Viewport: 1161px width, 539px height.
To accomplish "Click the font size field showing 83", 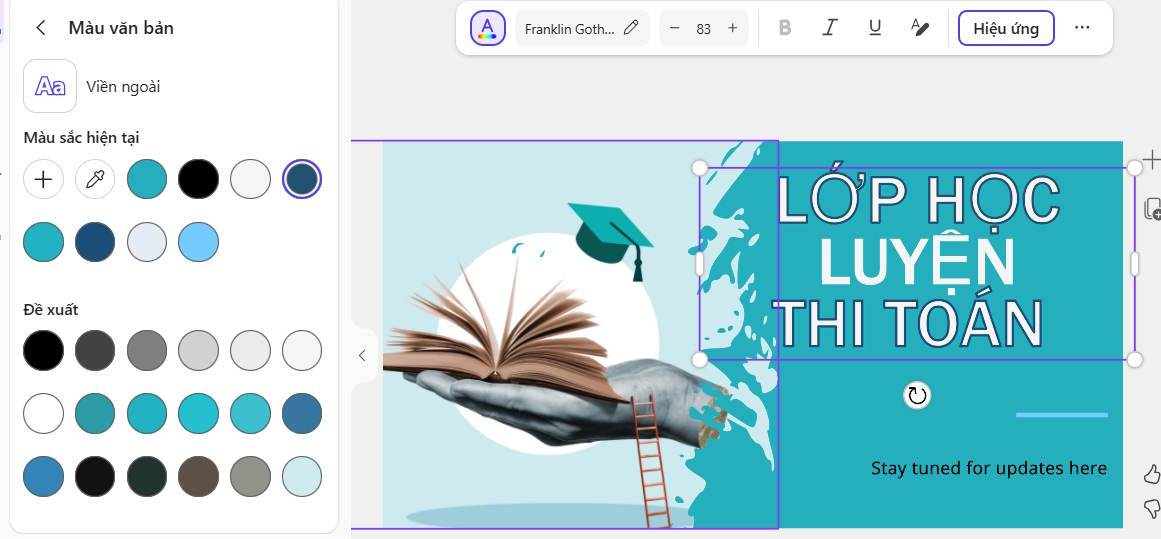I will click(703, 28).
